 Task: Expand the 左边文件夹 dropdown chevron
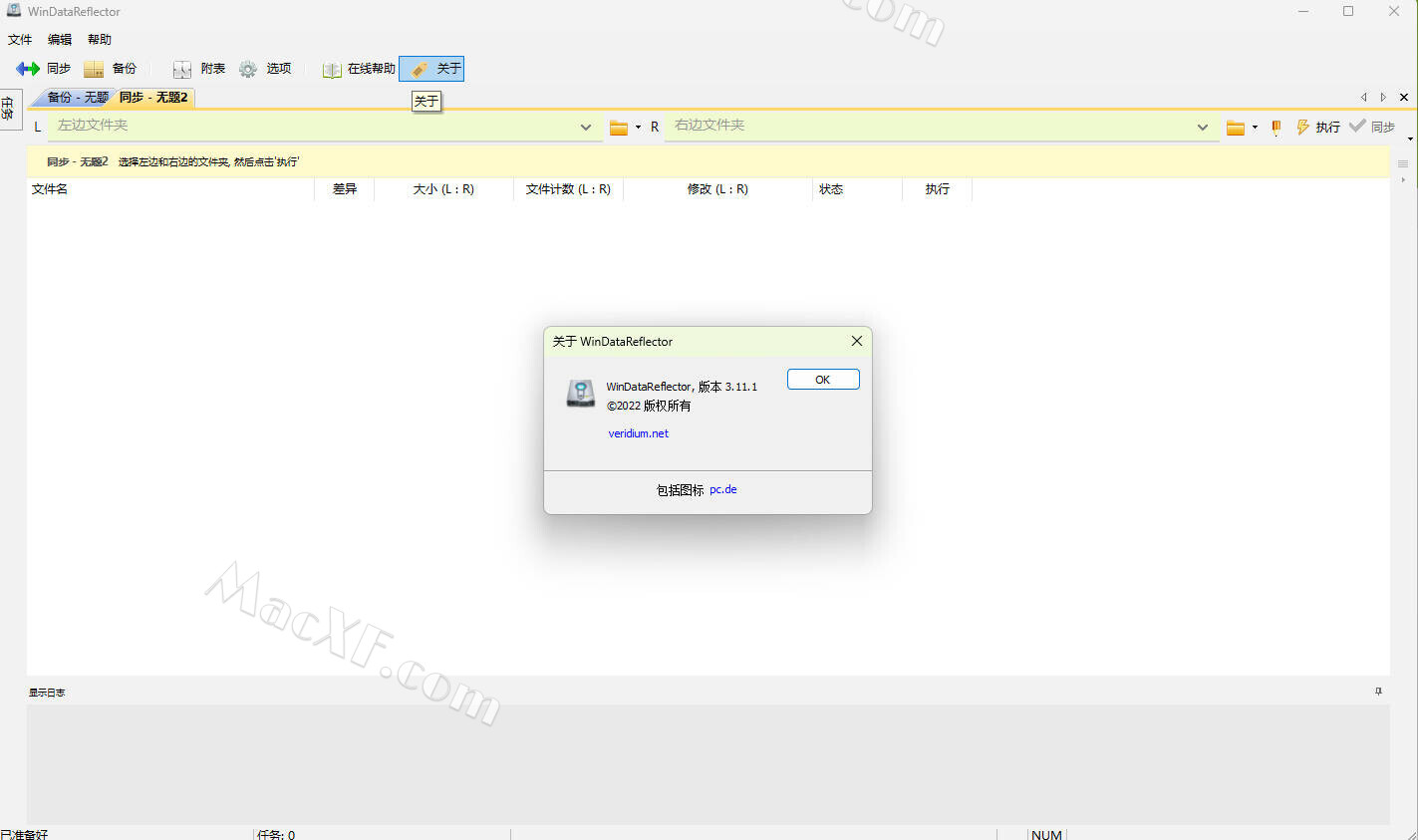586,127
